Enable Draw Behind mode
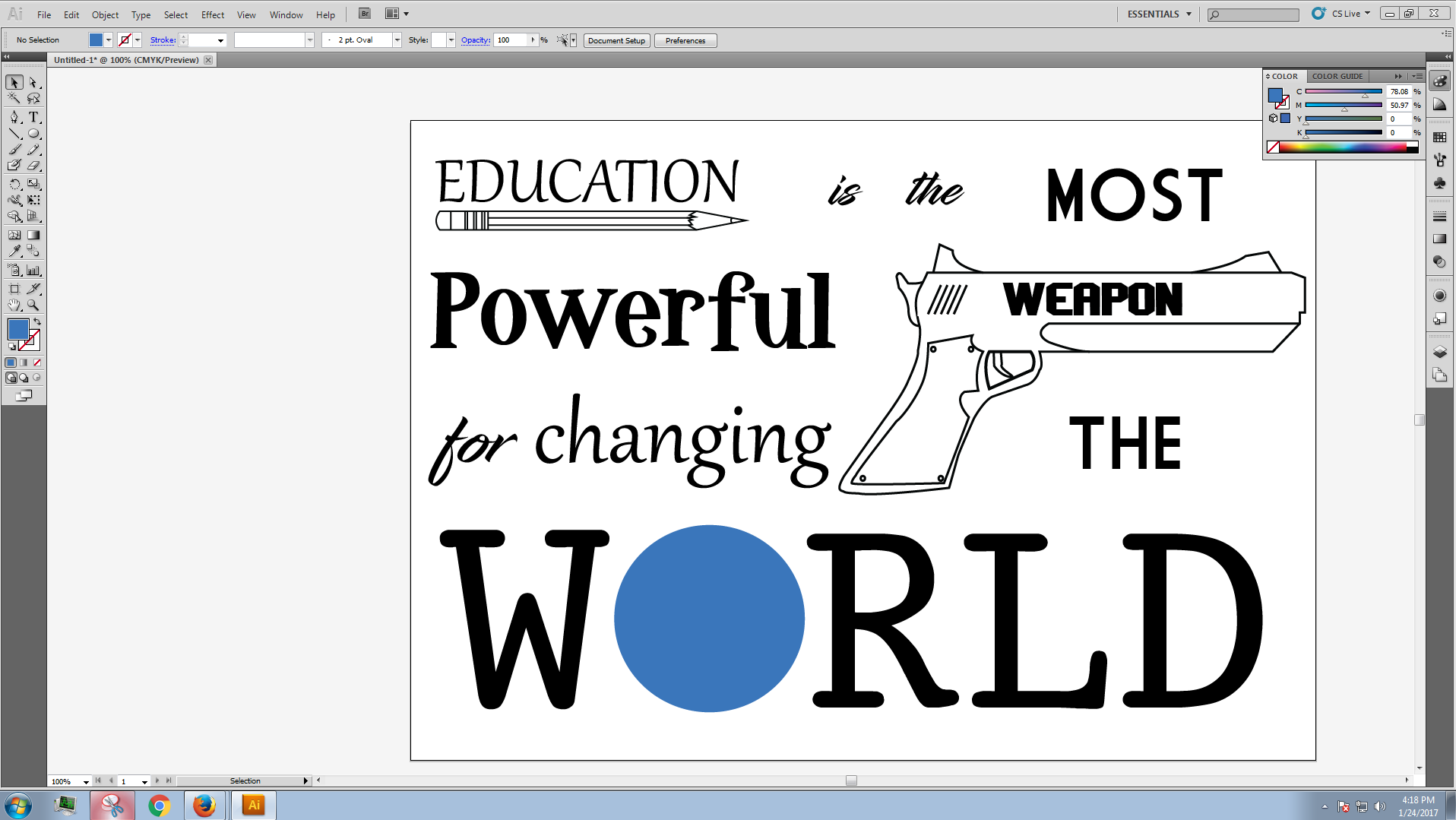1456x820 pixels. [24, 378]
